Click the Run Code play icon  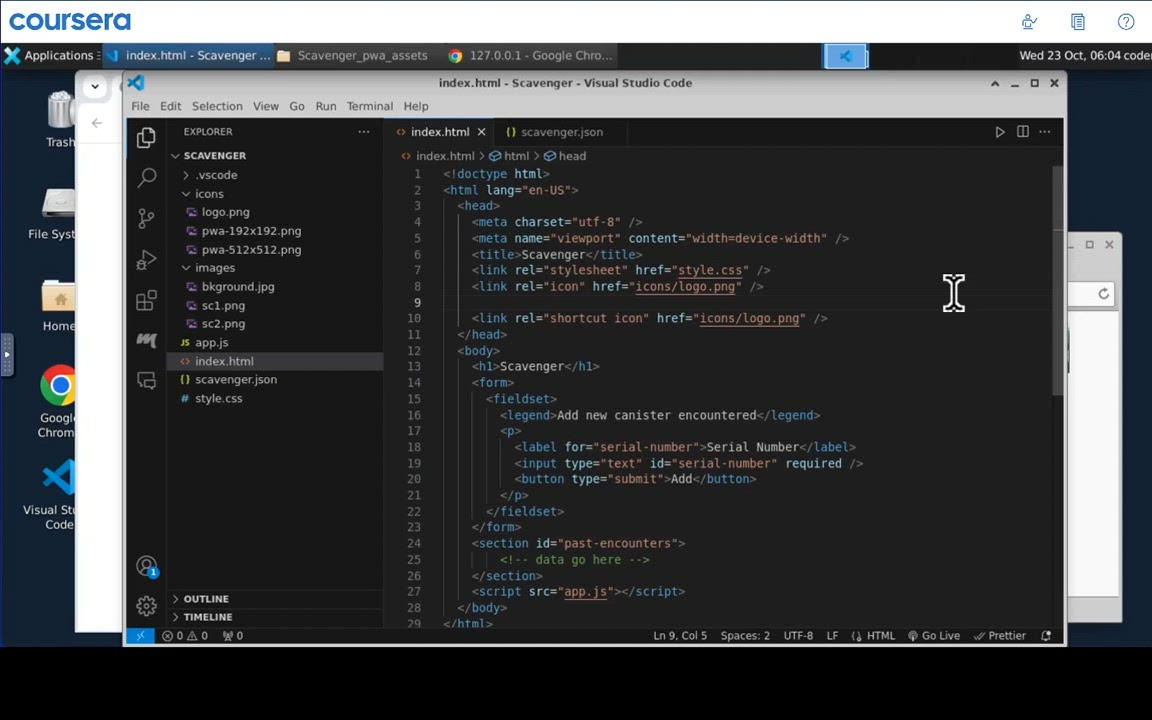point(999,132)
